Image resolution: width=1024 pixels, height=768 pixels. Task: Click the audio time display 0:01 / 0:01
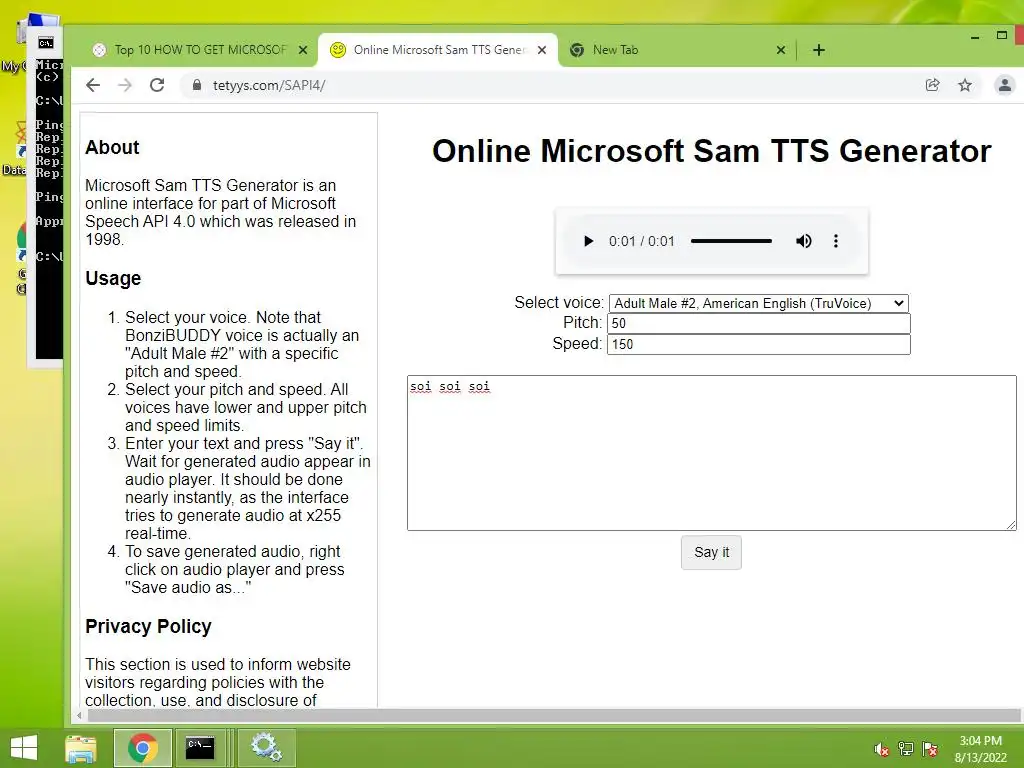tap(641, 242)
